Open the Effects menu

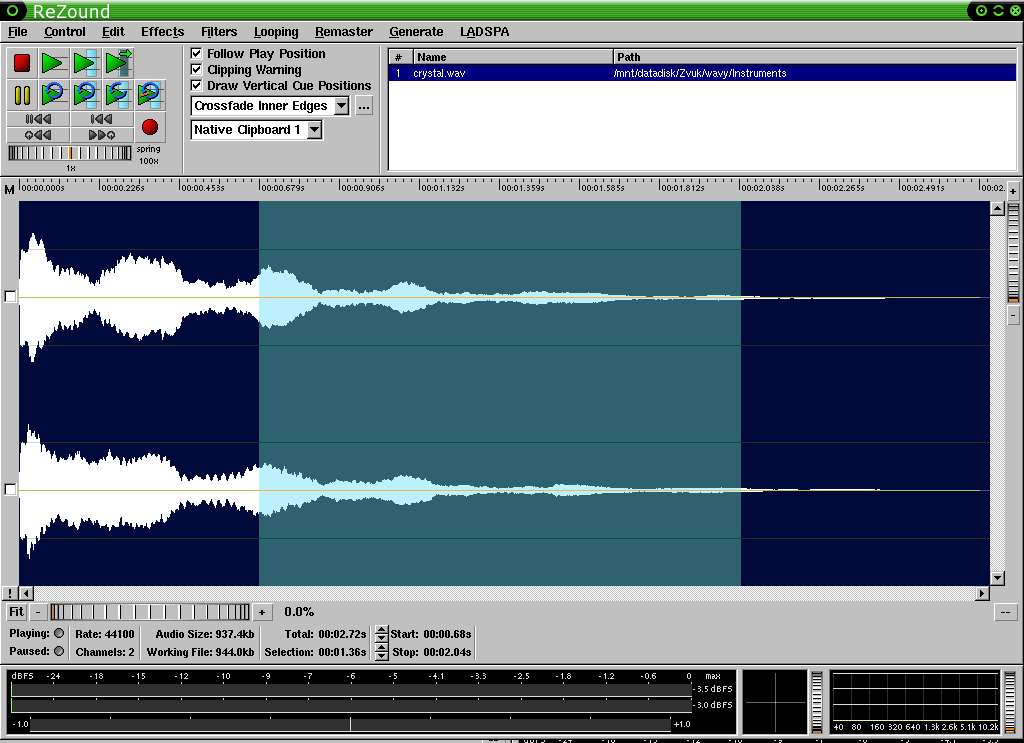point(163,31)
